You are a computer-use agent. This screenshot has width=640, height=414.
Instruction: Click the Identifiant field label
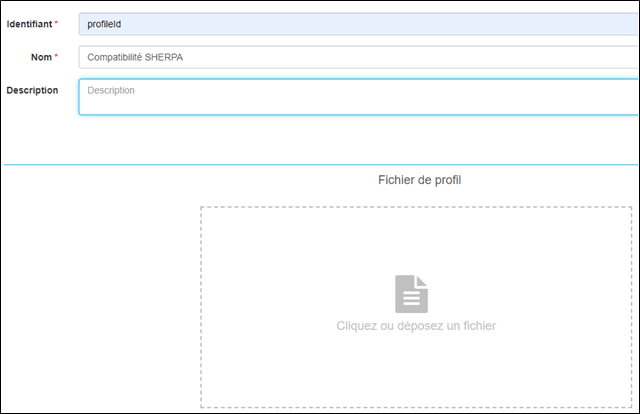[29, 24]
